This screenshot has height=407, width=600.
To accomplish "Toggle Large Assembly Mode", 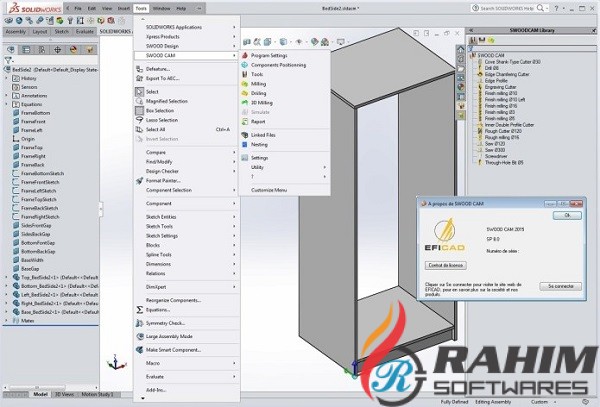I will (x=169, y=337).
